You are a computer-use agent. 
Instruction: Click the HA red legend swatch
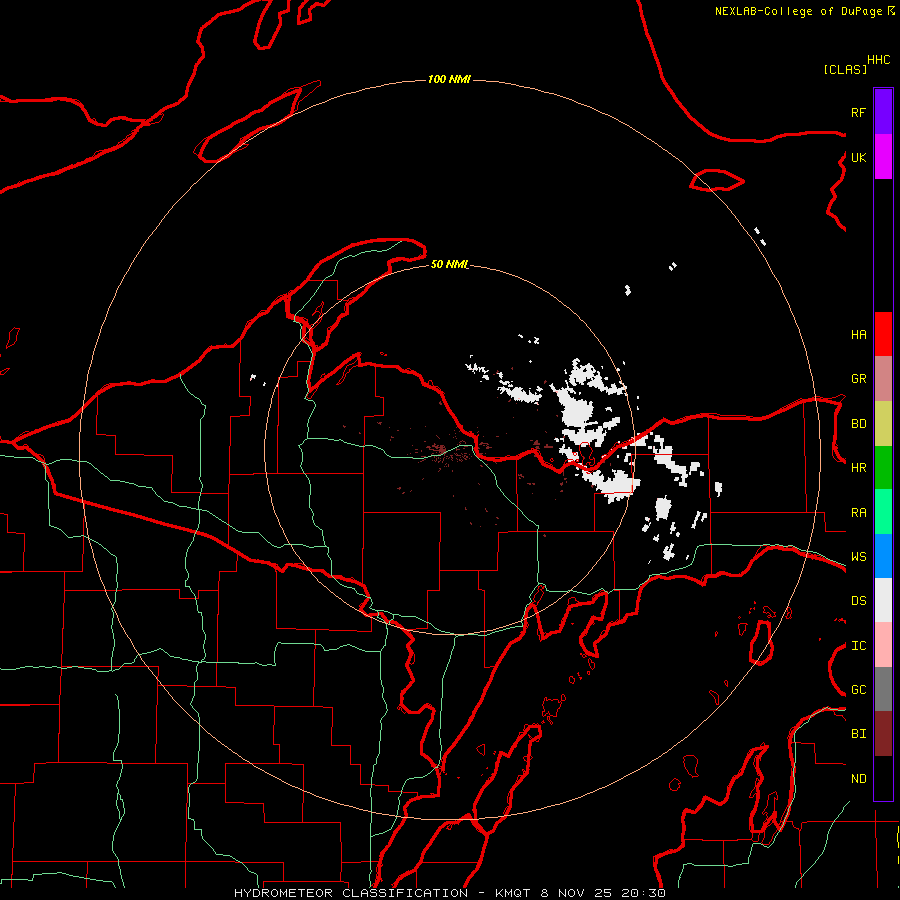pos(883,334)
